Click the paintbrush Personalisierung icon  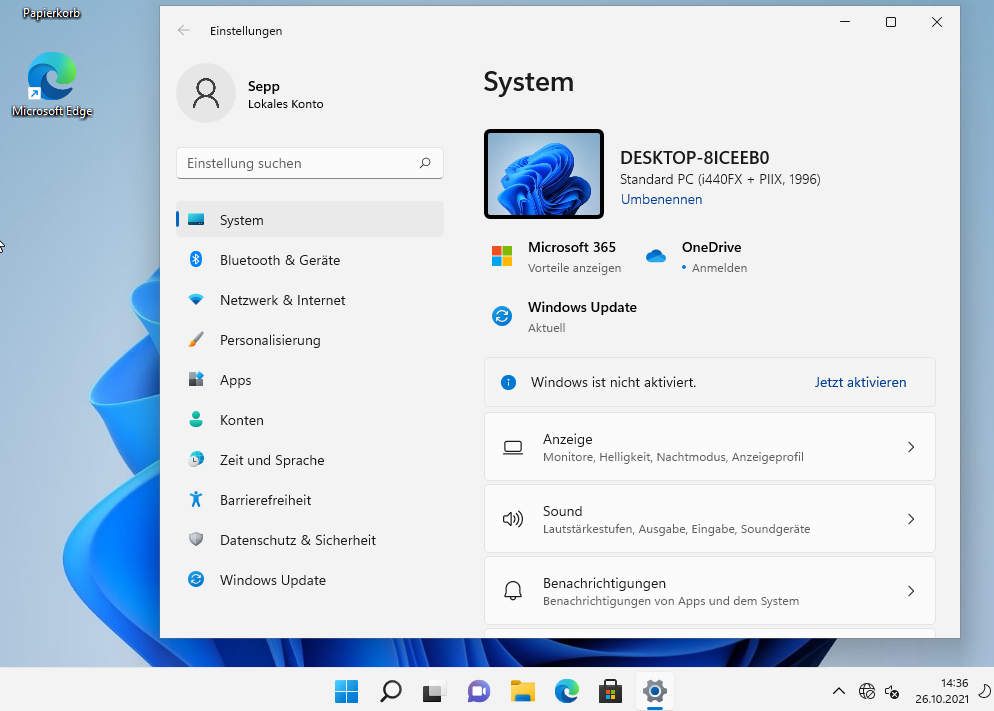coord(196,339)
